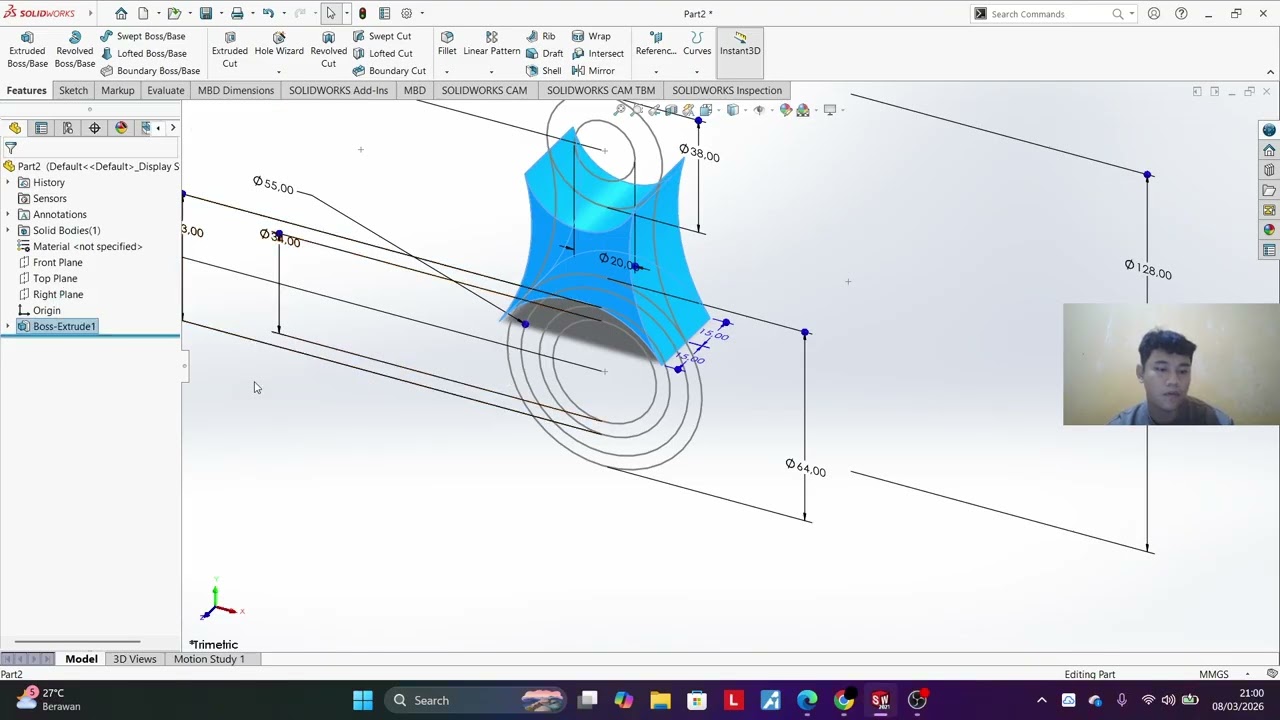Expand the Boss-Extrude1 feature node
Viewport: 1280px width, 720px height.
click(x=9, y=327)
